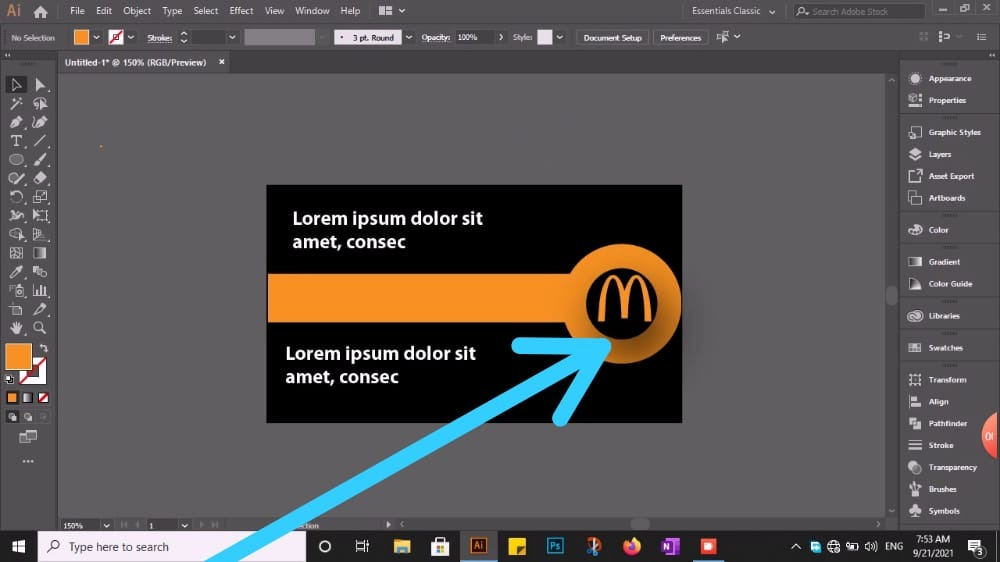Open artboard number dropdown
This screenshot has width=1000, height=562.
point(184,525)
